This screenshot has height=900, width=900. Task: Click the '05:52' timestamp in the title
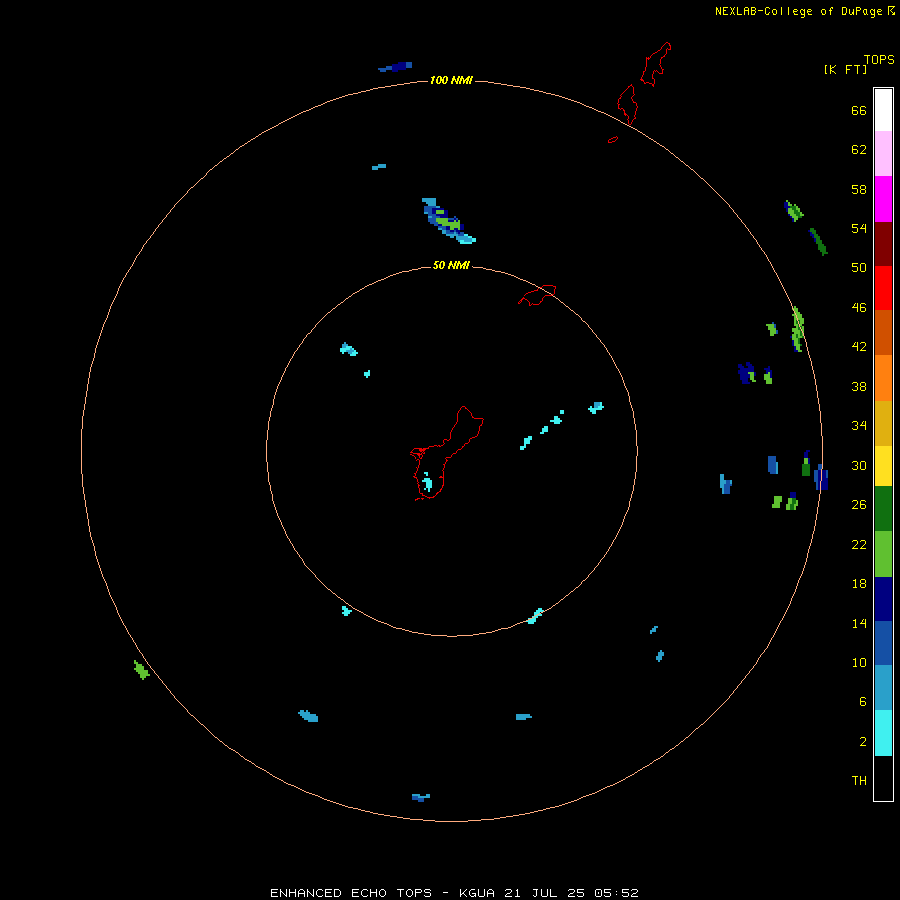[616, 893]
